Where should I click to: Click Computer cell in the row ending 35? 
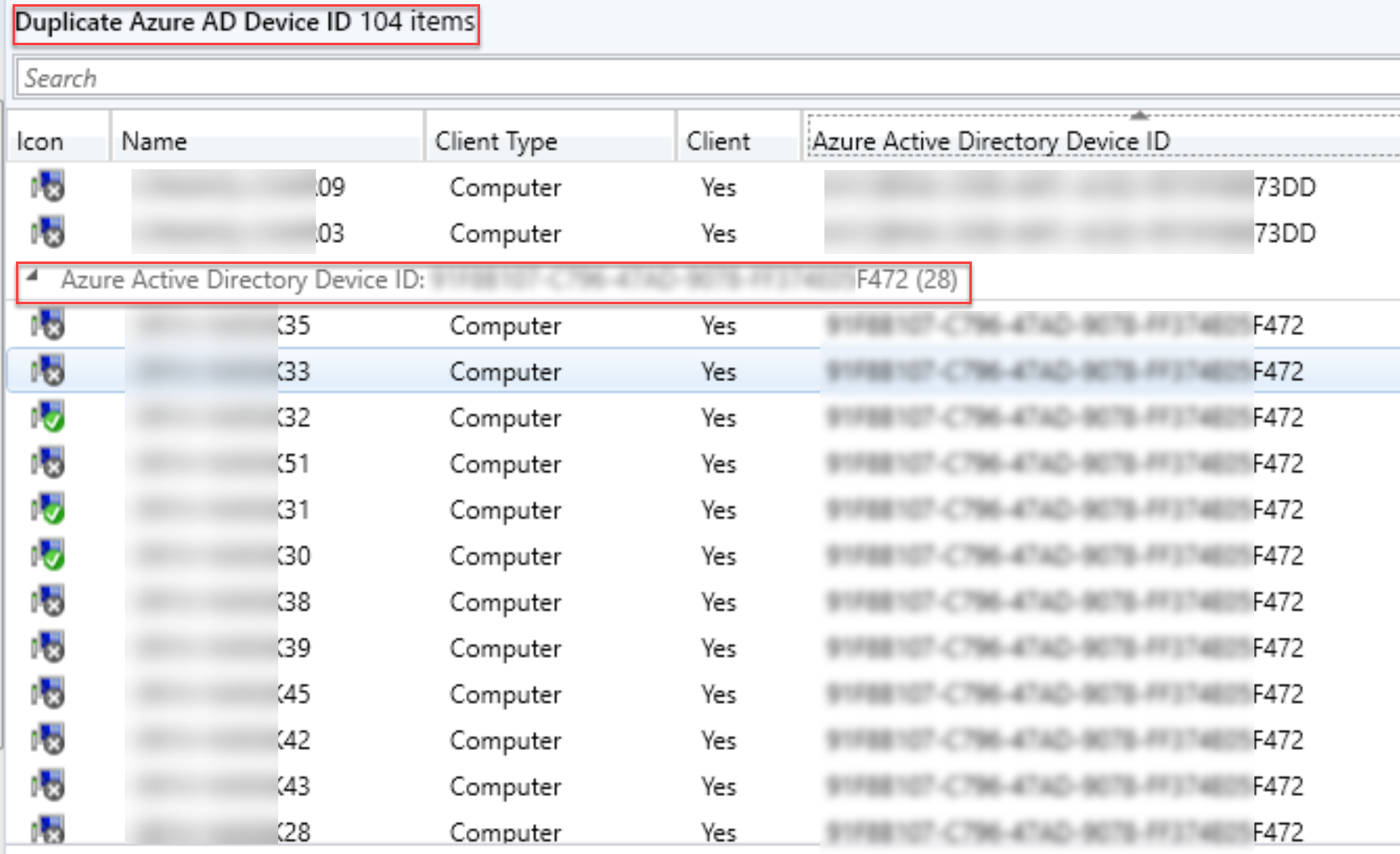(505, 326)
